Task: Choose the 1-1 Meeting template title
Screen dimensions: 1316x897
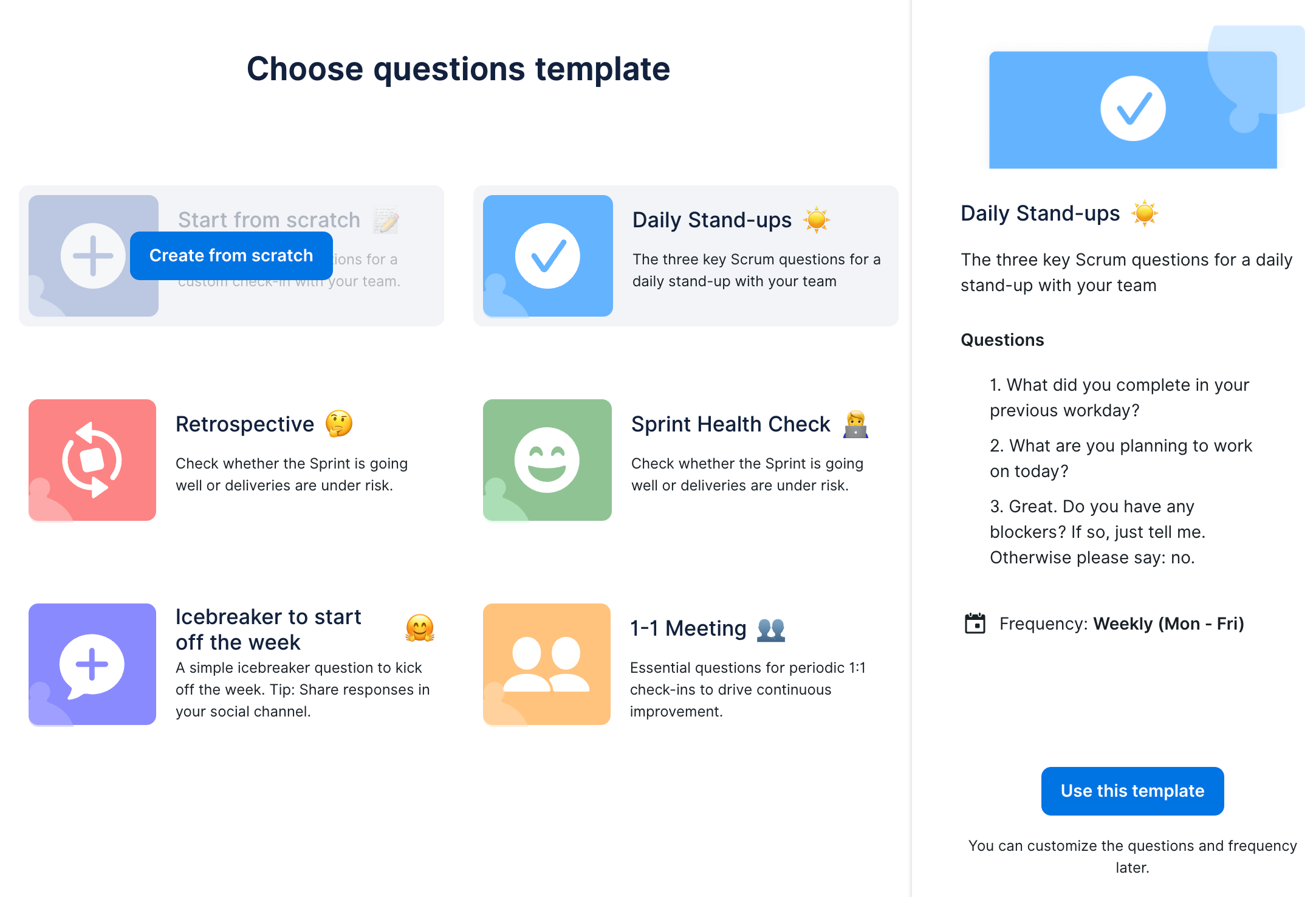Action: coord(688,628)
